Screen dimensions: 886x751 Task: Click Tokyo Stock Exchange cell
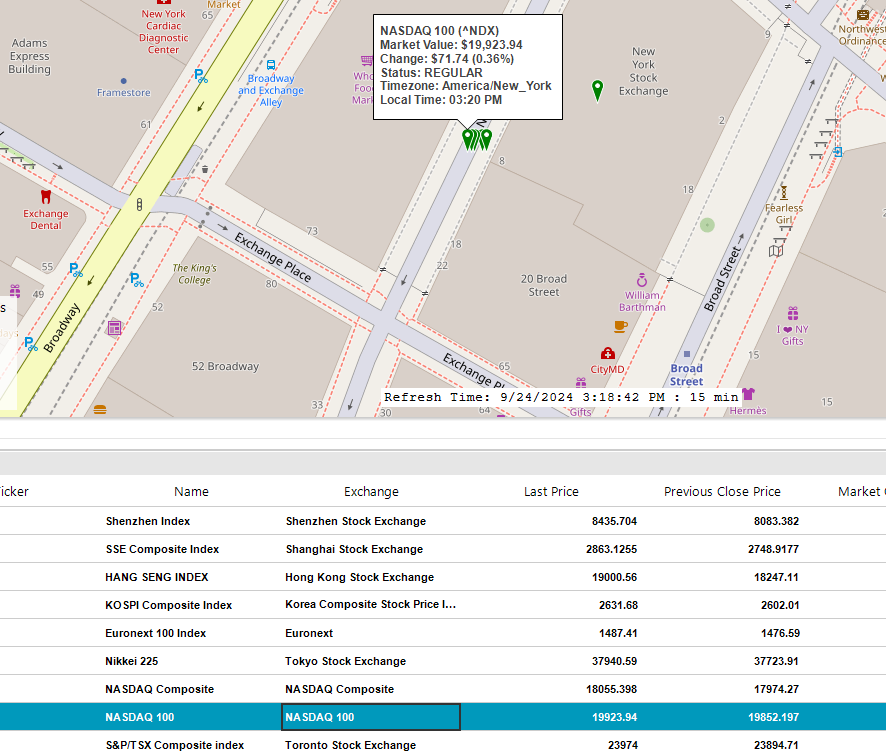pos(345,661)
